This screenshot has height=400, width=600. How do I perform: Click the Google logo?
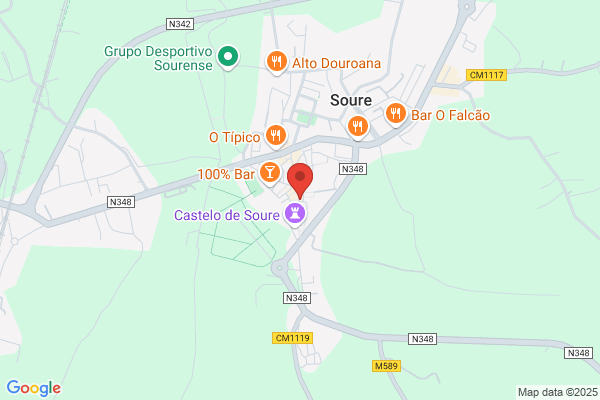click(x=34, y=388)
